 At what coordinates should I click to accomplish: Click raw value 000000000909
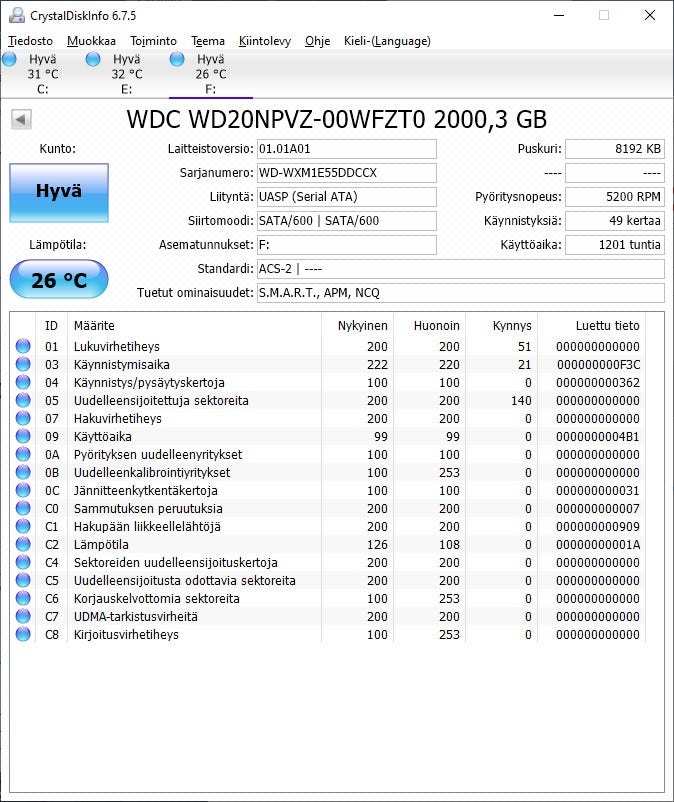(x=598, y=527)
